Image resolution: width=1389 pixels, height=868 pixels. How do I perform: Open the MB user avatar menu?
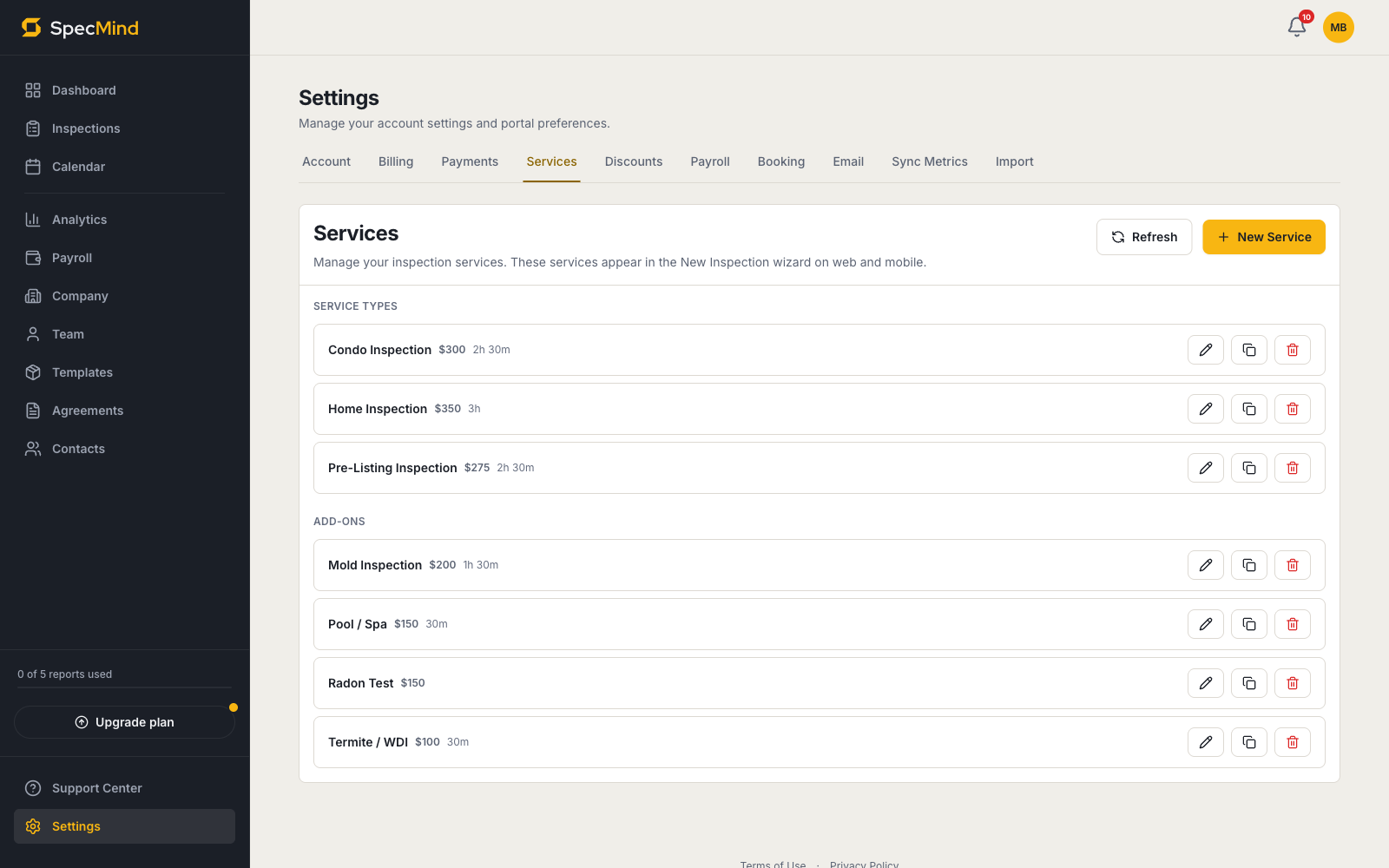point(1339,28)
